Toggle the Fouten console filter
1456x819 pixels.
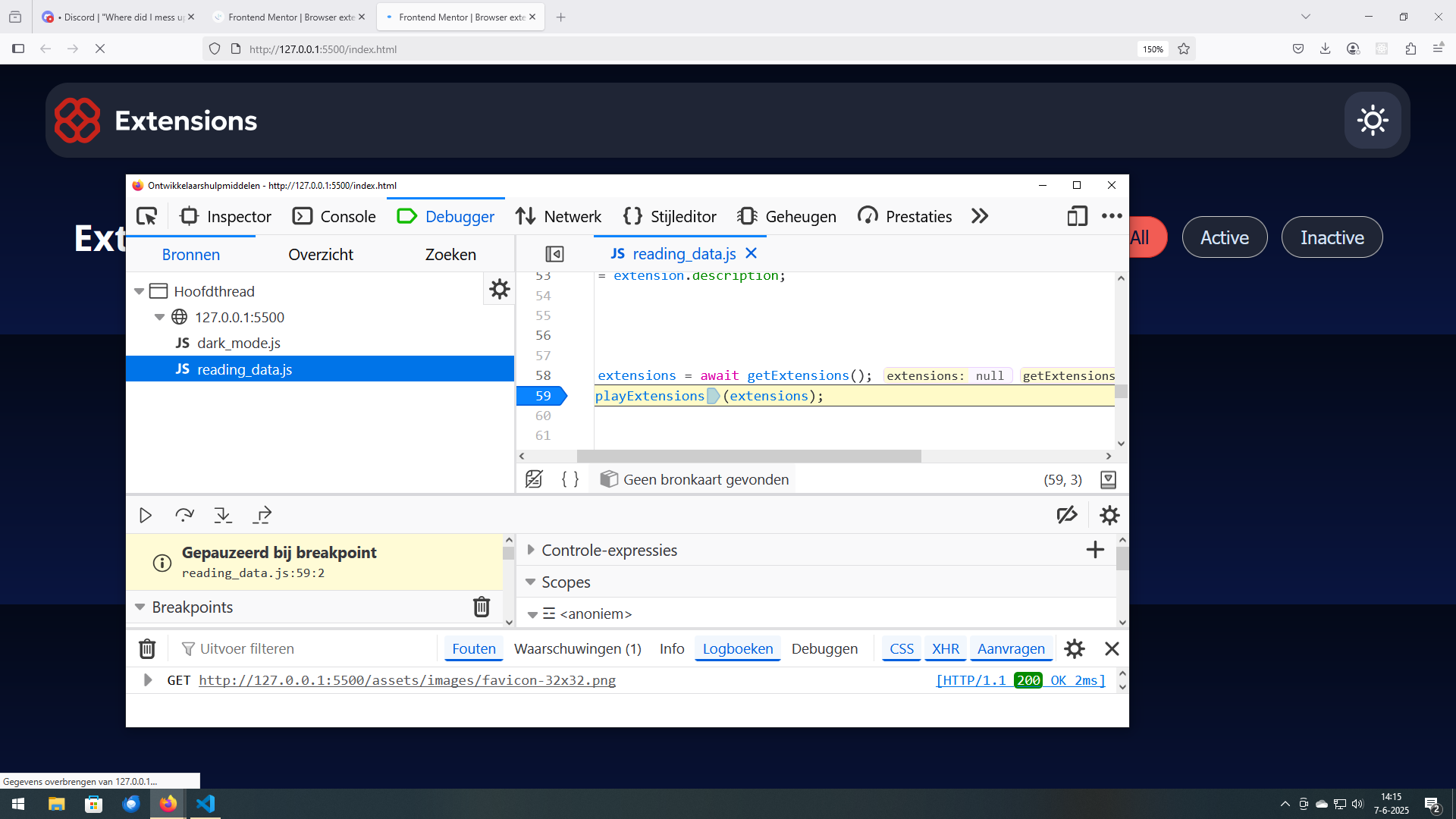[473, 649]
